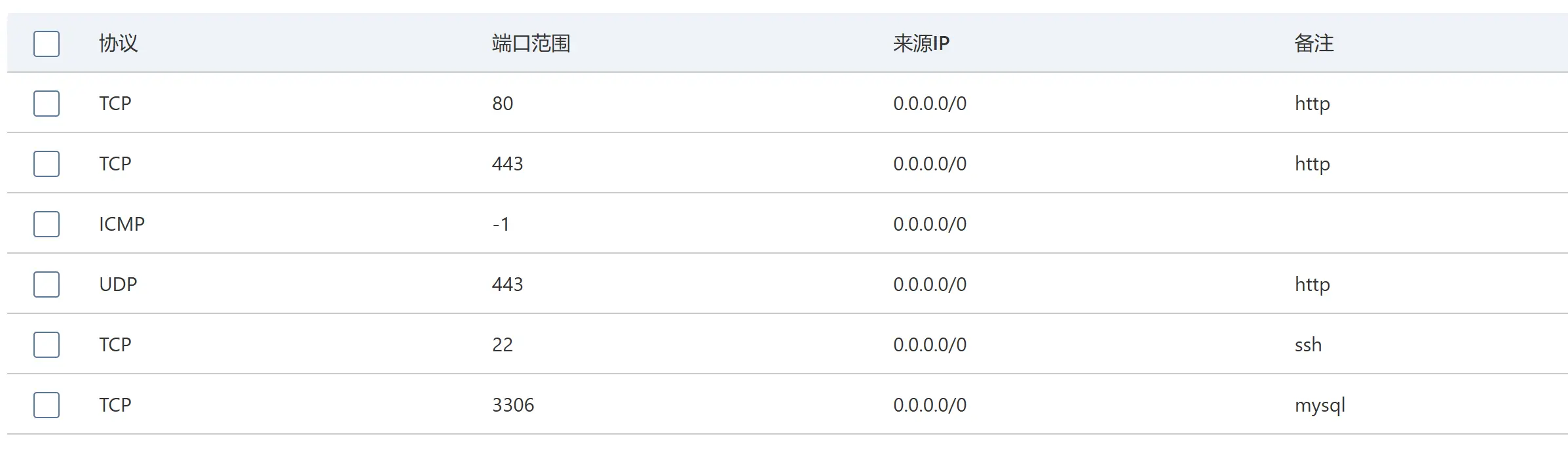
Task: Click the -1 port range cell
Action: click(501, 224)
